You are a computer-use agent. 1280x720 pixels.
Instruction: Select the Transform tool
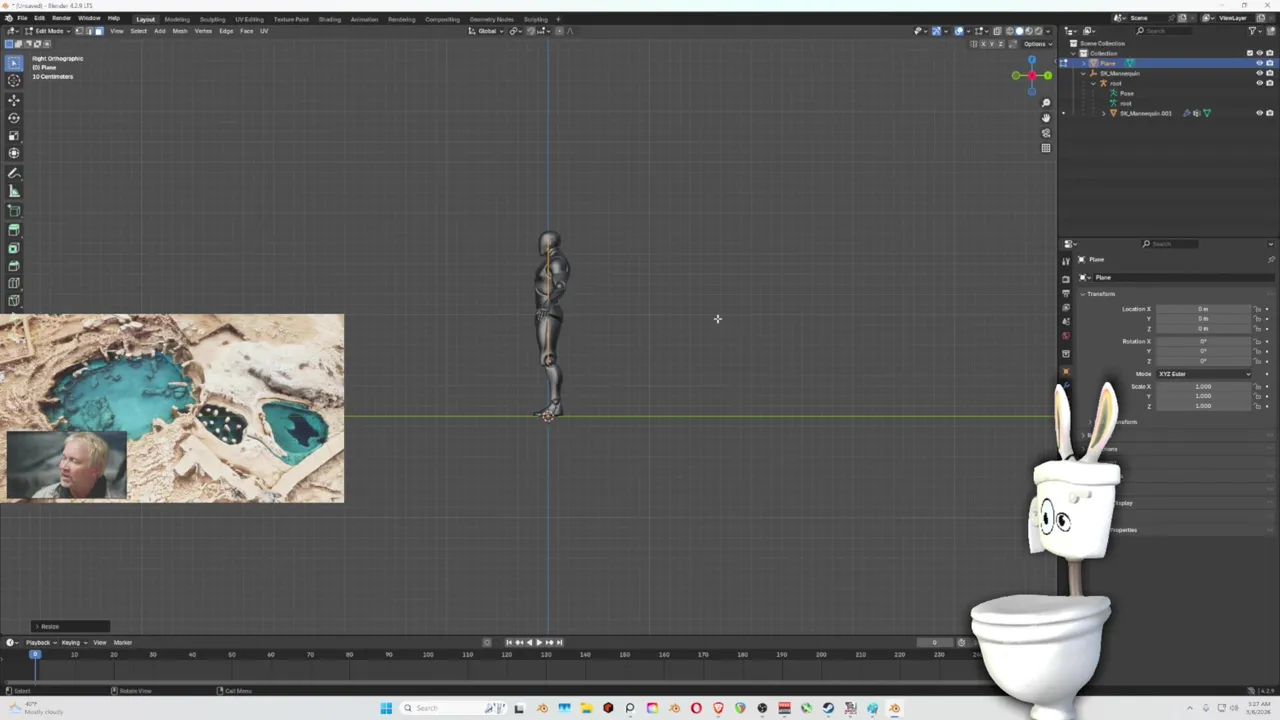click(14, 153)
